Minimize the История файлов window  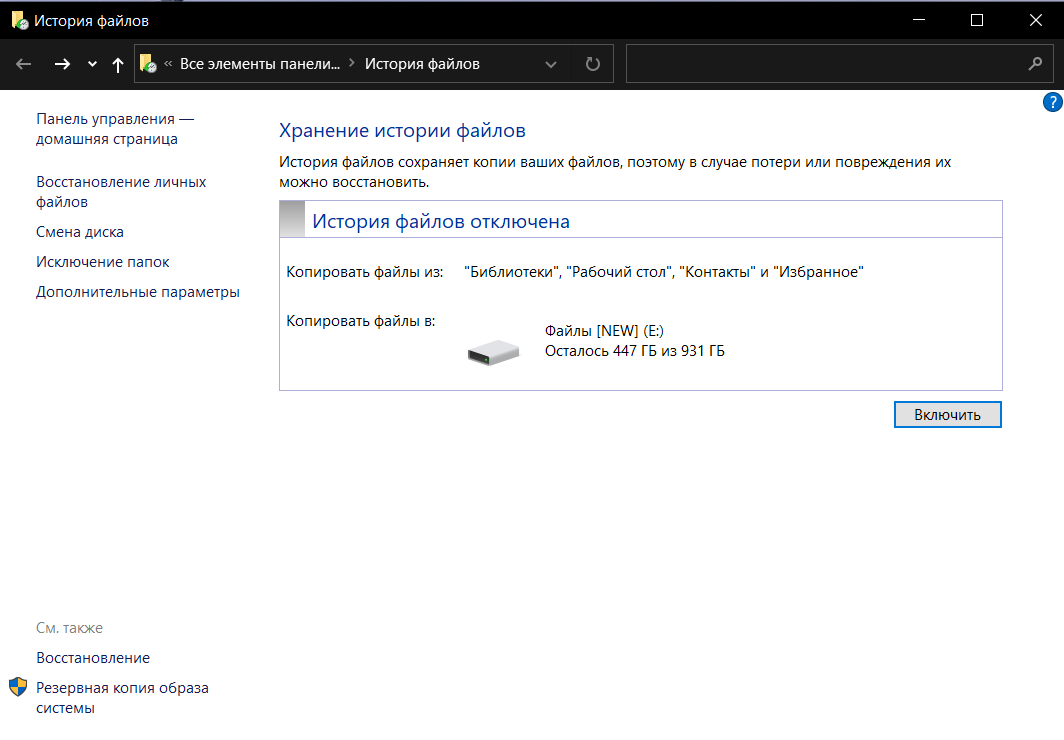click(919, 20)
